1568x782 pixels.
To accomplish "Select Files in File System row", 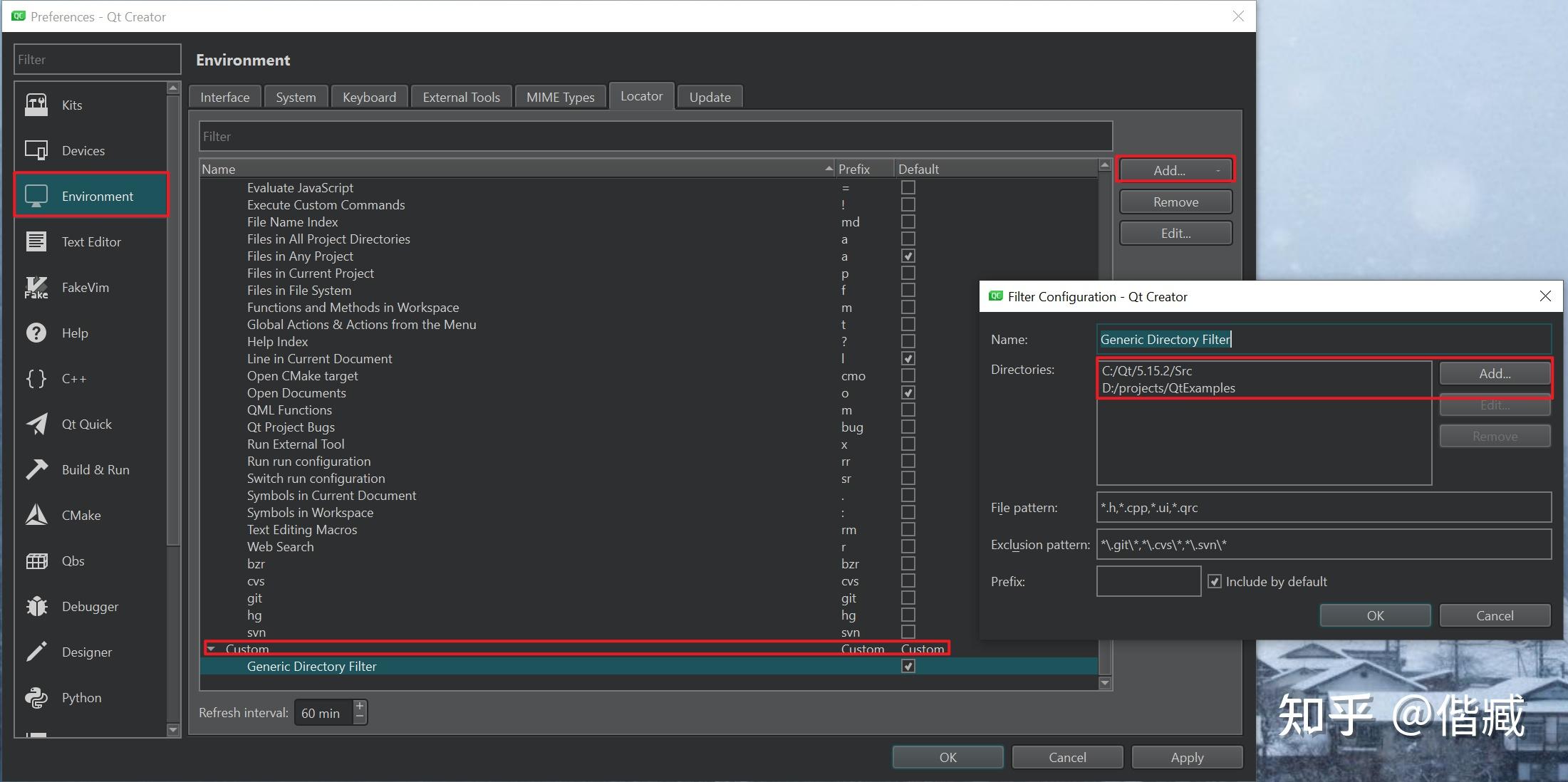I will [649, 290].
